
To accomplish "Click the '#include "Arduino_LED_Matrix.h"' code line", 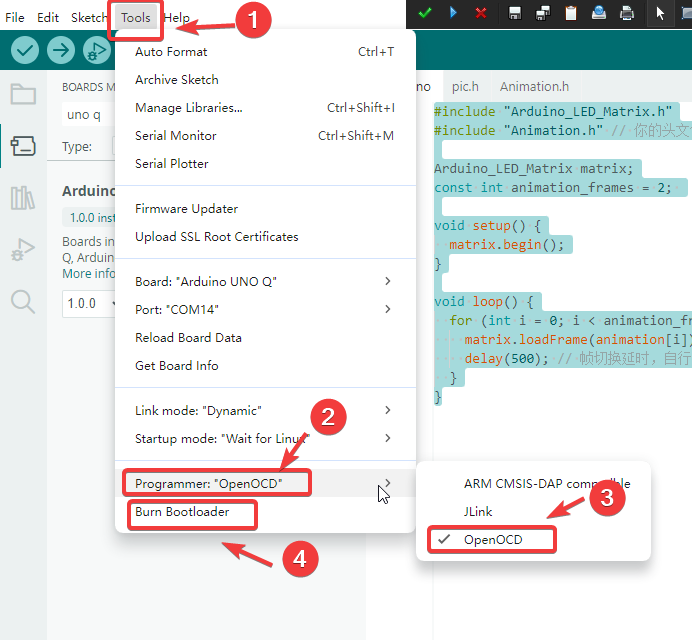I will pyautogui.click(x=553, y=111).
